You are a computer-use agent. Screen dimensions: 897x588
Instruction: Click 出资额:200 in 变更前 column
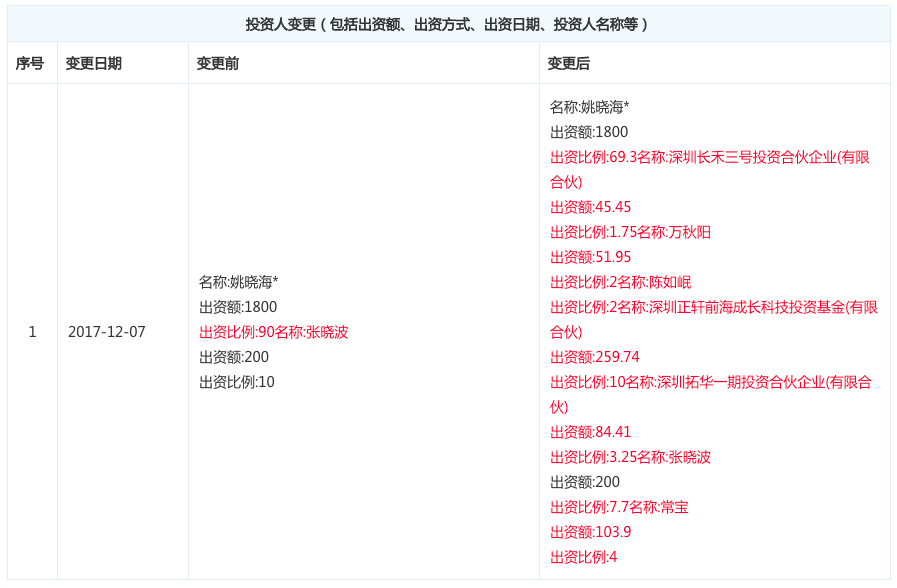tap(234, 357)
